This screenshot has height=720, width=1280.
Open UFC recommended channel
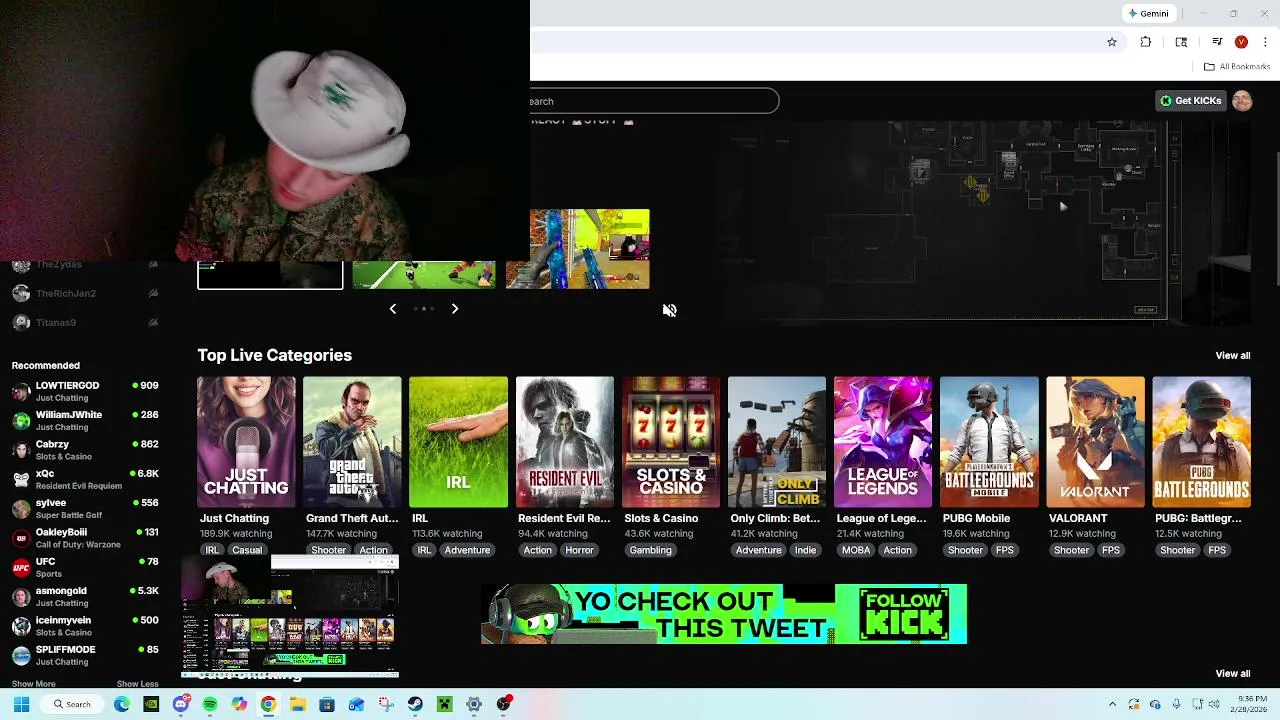click(85, 567)
